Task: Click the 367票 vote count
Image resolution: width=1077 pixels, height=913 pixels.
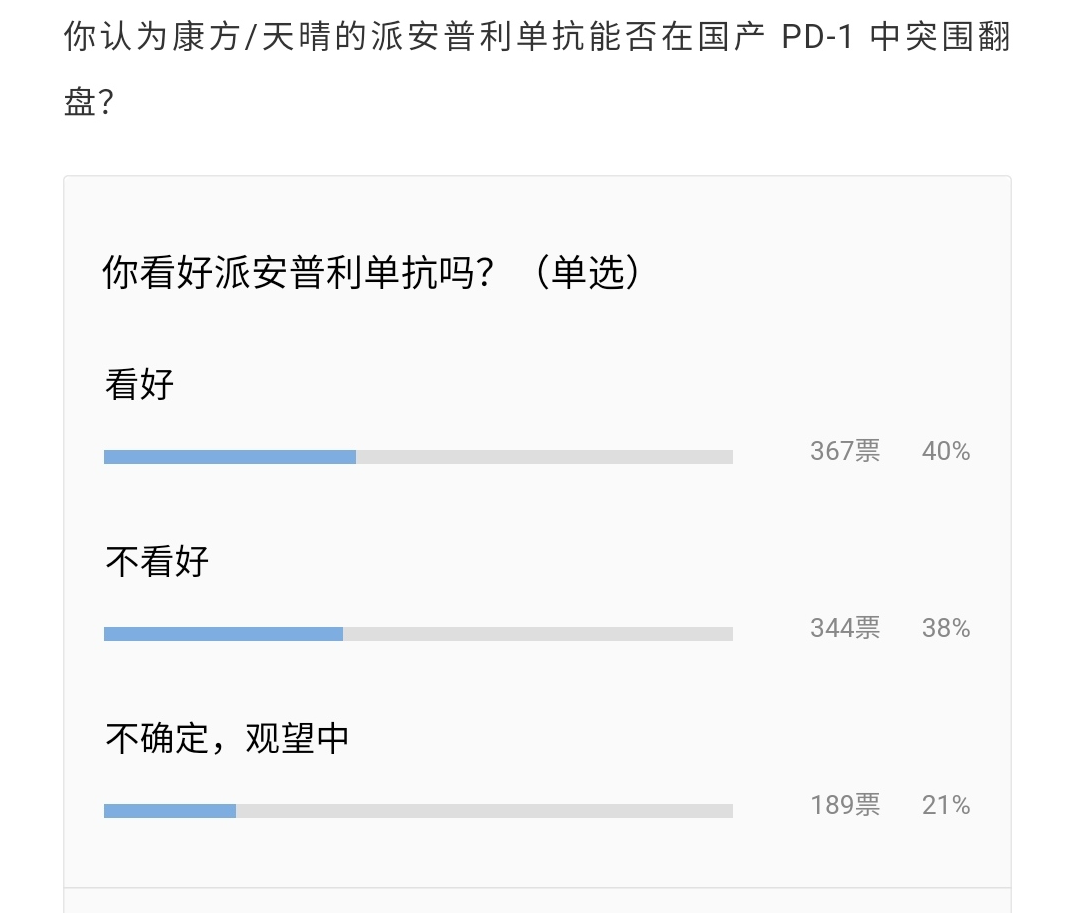Action: 845,451
